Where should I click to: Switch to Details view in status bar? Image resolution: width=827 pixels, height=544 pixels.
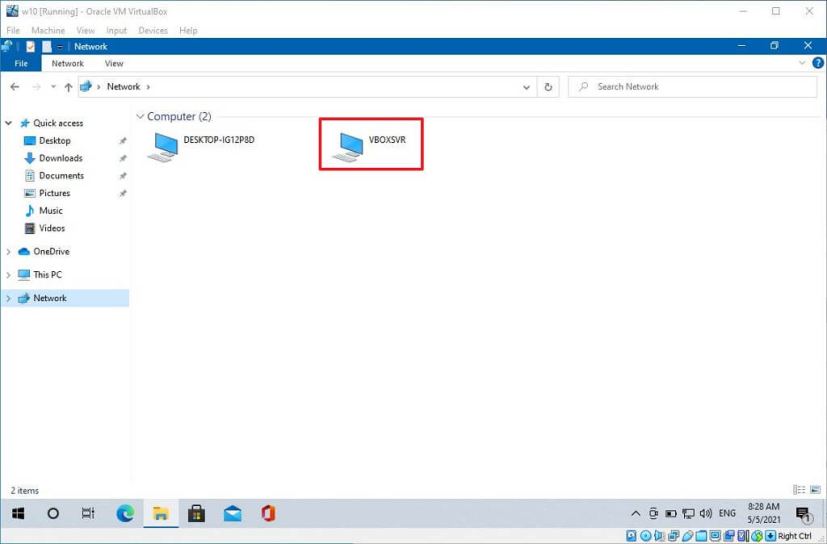tap(799, 490)
